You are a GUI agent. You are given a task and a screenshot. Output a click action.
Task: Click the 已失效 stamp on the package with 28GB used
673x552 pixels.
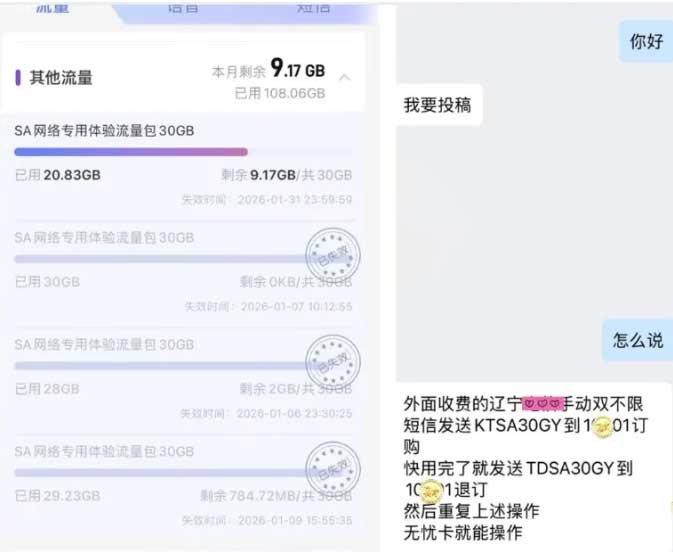click(x=333, y=362)
